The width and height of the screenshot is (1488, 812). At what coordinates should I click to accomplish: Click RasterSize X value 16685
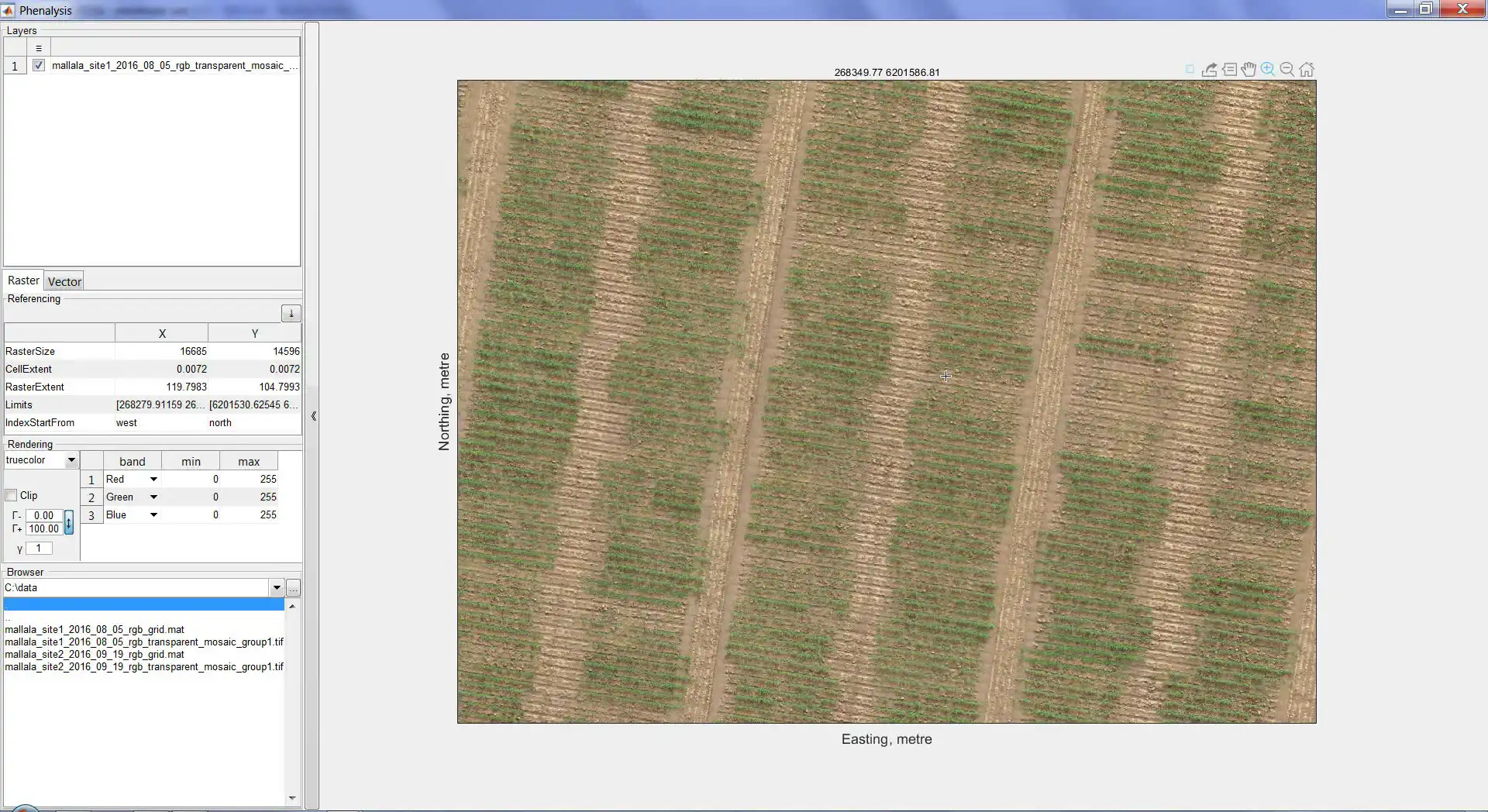coord(161,352)
